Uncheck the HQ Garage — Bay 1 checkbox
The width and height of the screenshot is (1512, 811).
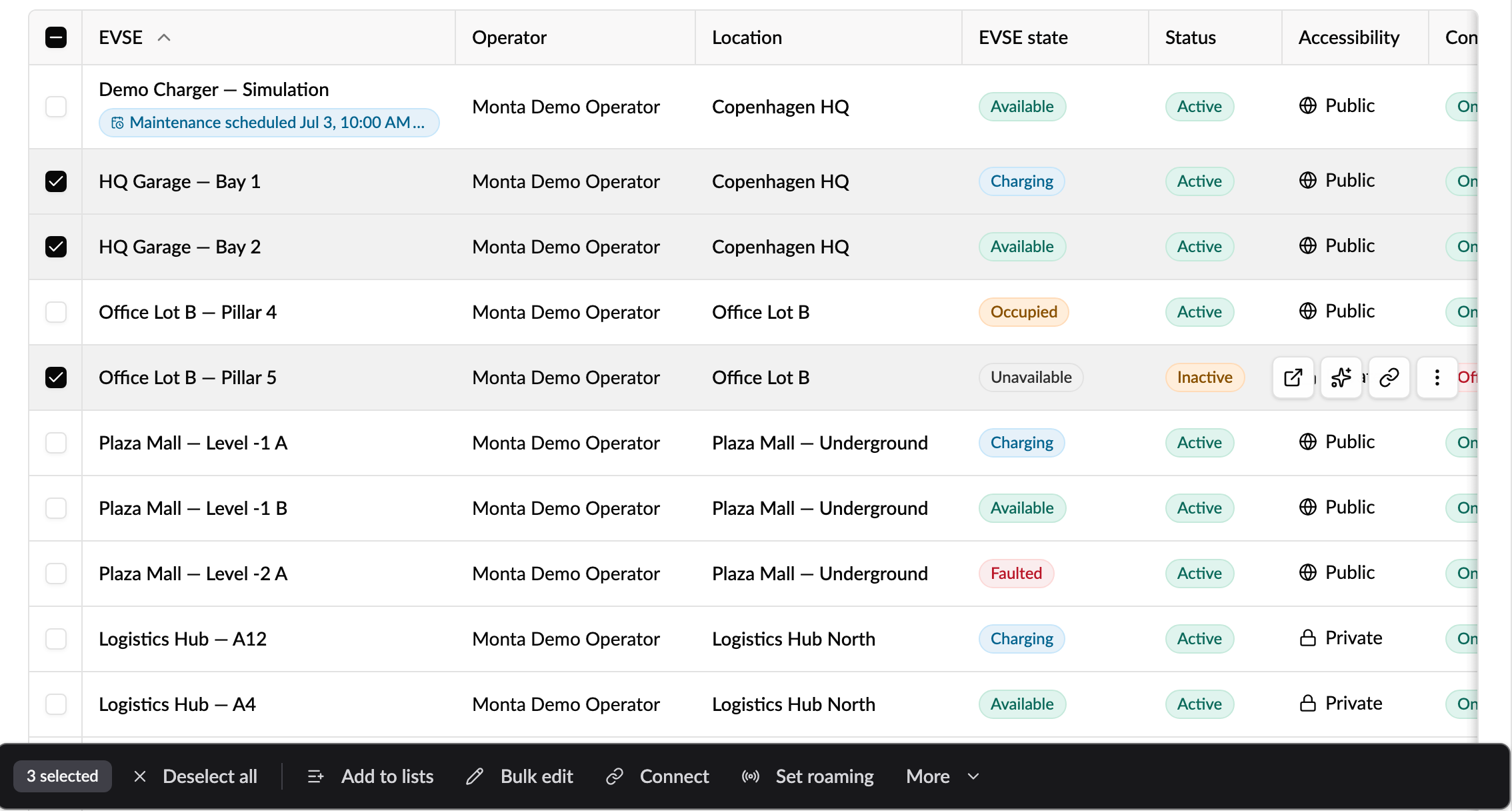[56, 181]
